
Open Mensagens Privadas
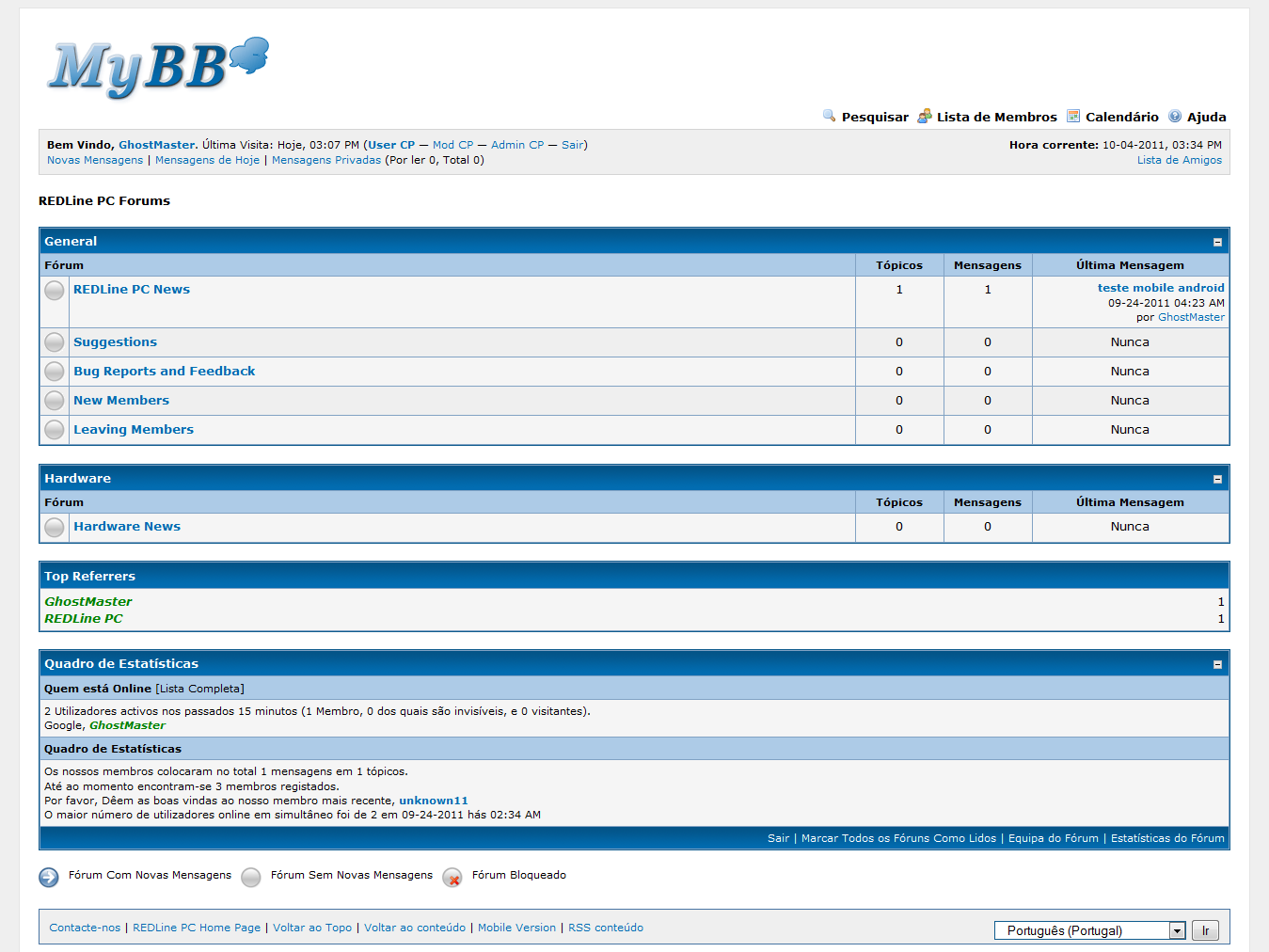point(326,160)
